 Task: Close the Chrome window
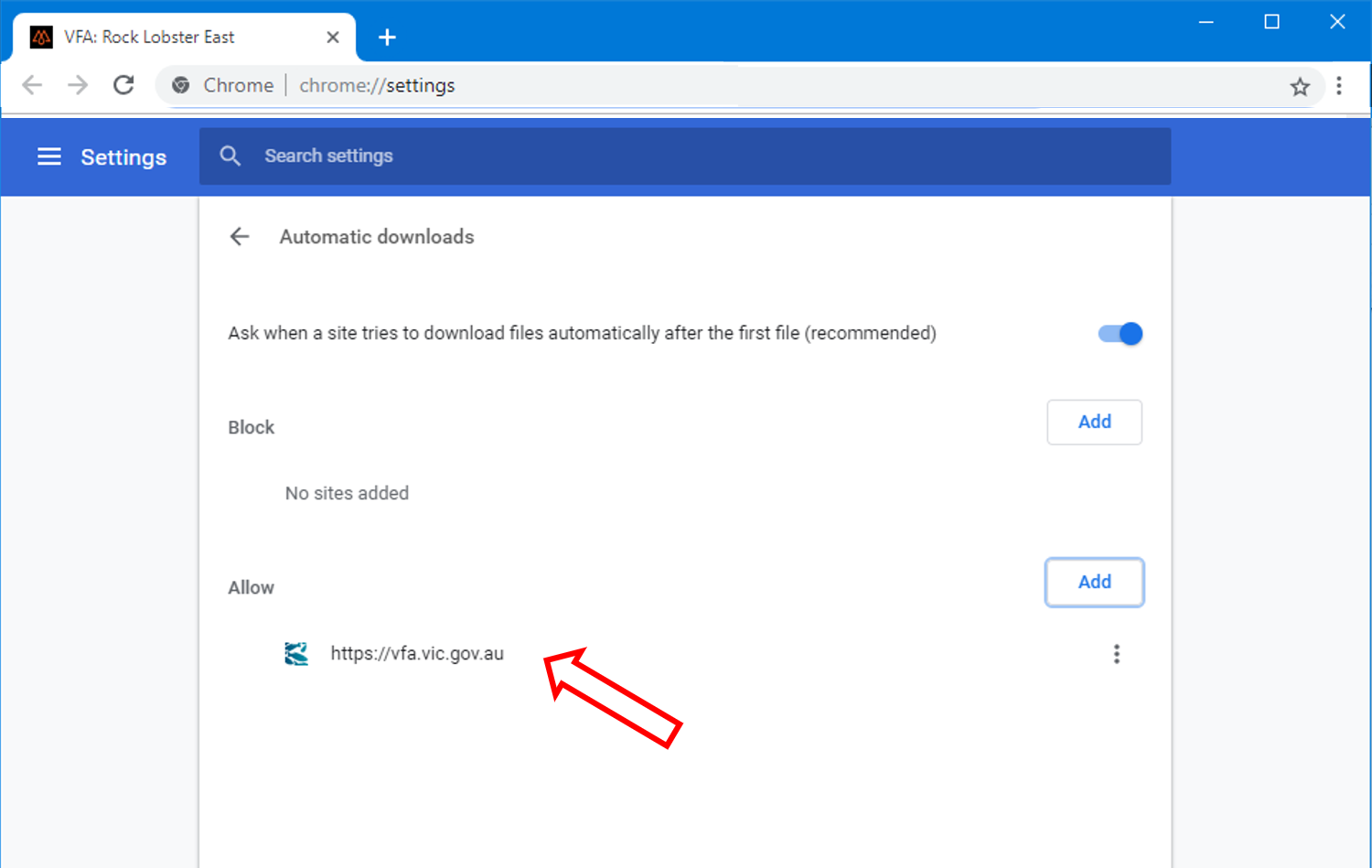(x=1337, y=22)
